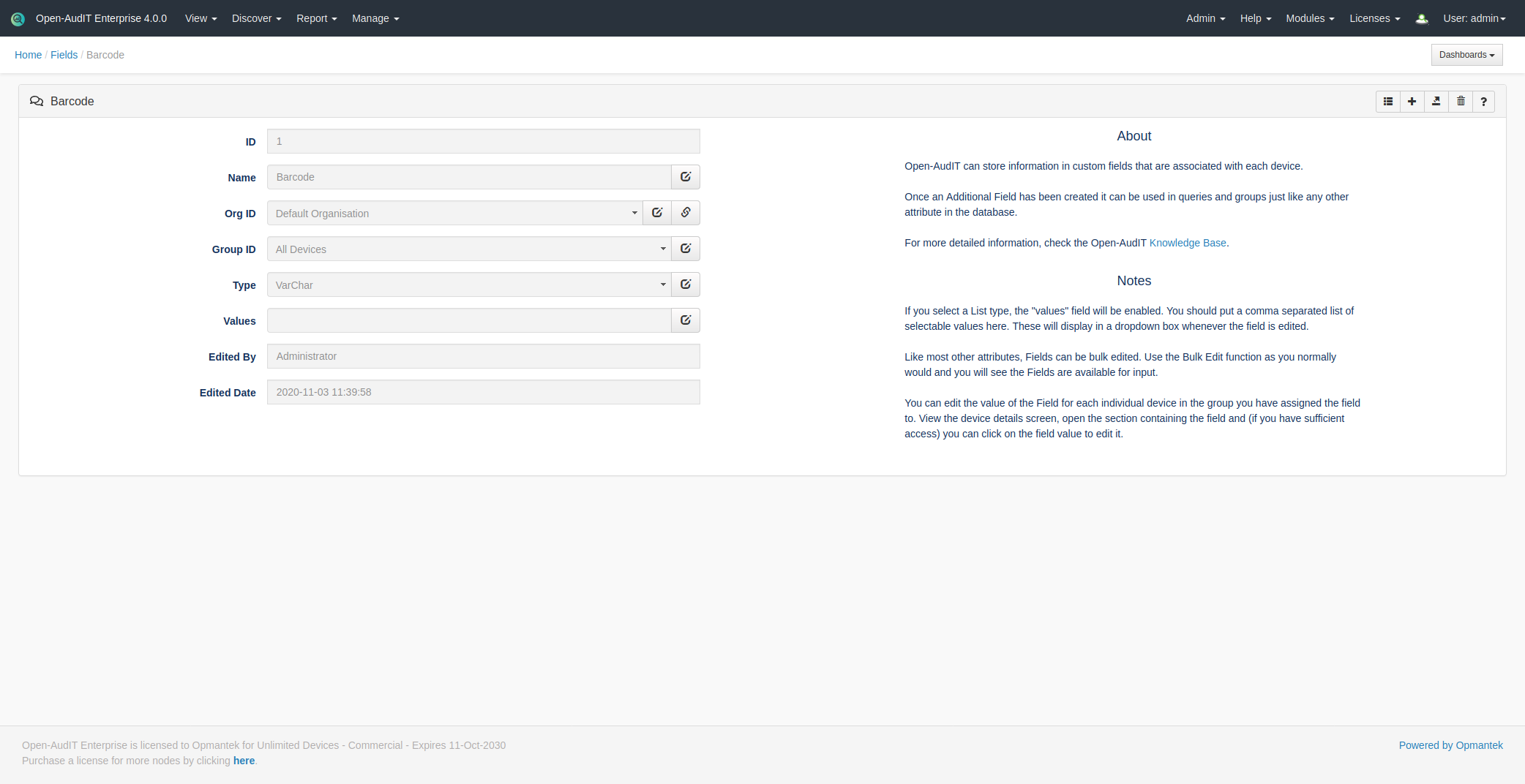Go to Fields breadcrumb link
Screen dimensions: 1525x784
point(64,55)
